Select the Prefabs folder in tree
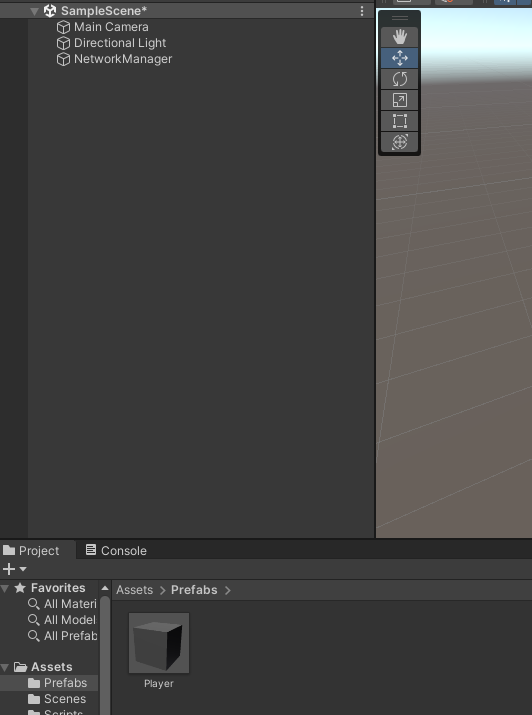The height and width of the screenshot is (715, 532). point(49,683)
